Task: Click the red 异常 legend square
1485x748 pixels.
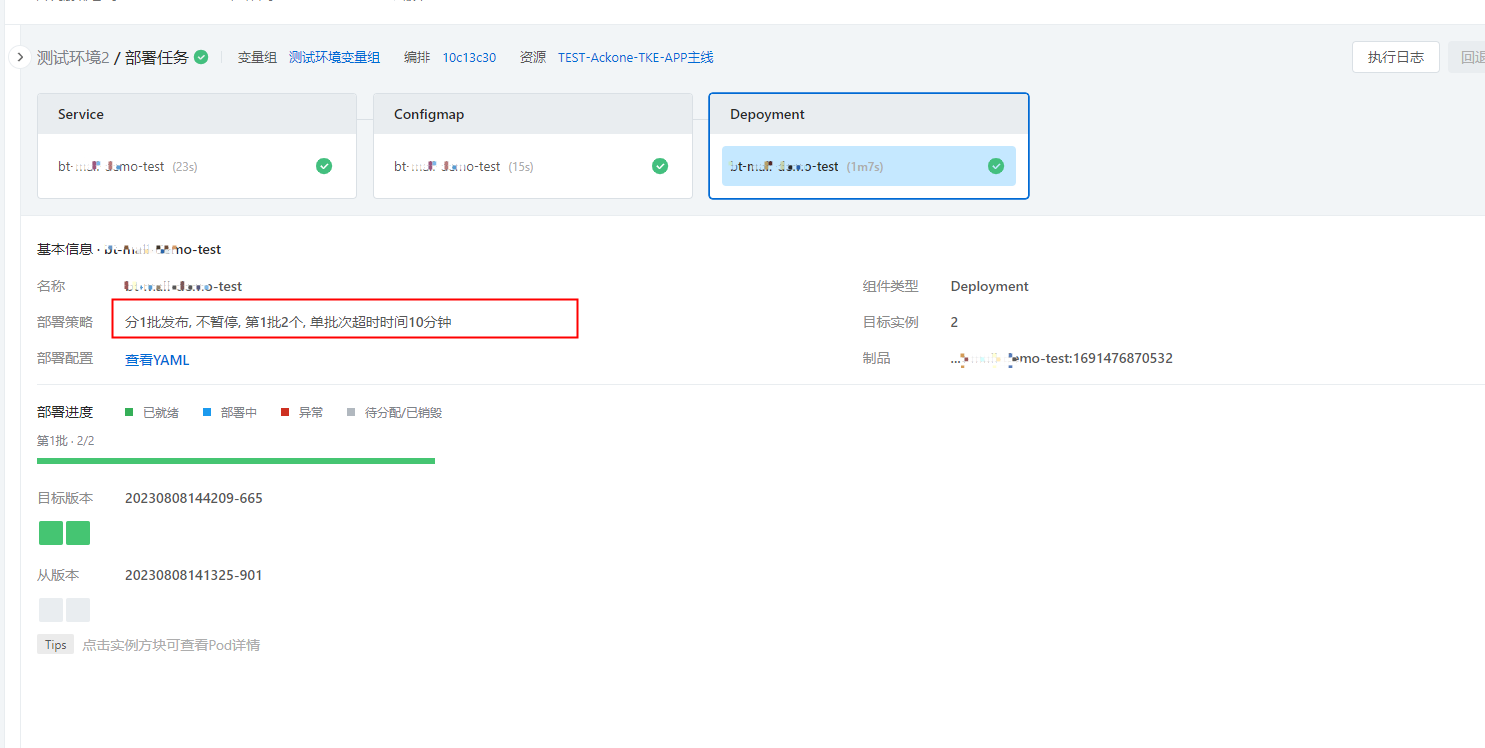Action: point(285,412)
